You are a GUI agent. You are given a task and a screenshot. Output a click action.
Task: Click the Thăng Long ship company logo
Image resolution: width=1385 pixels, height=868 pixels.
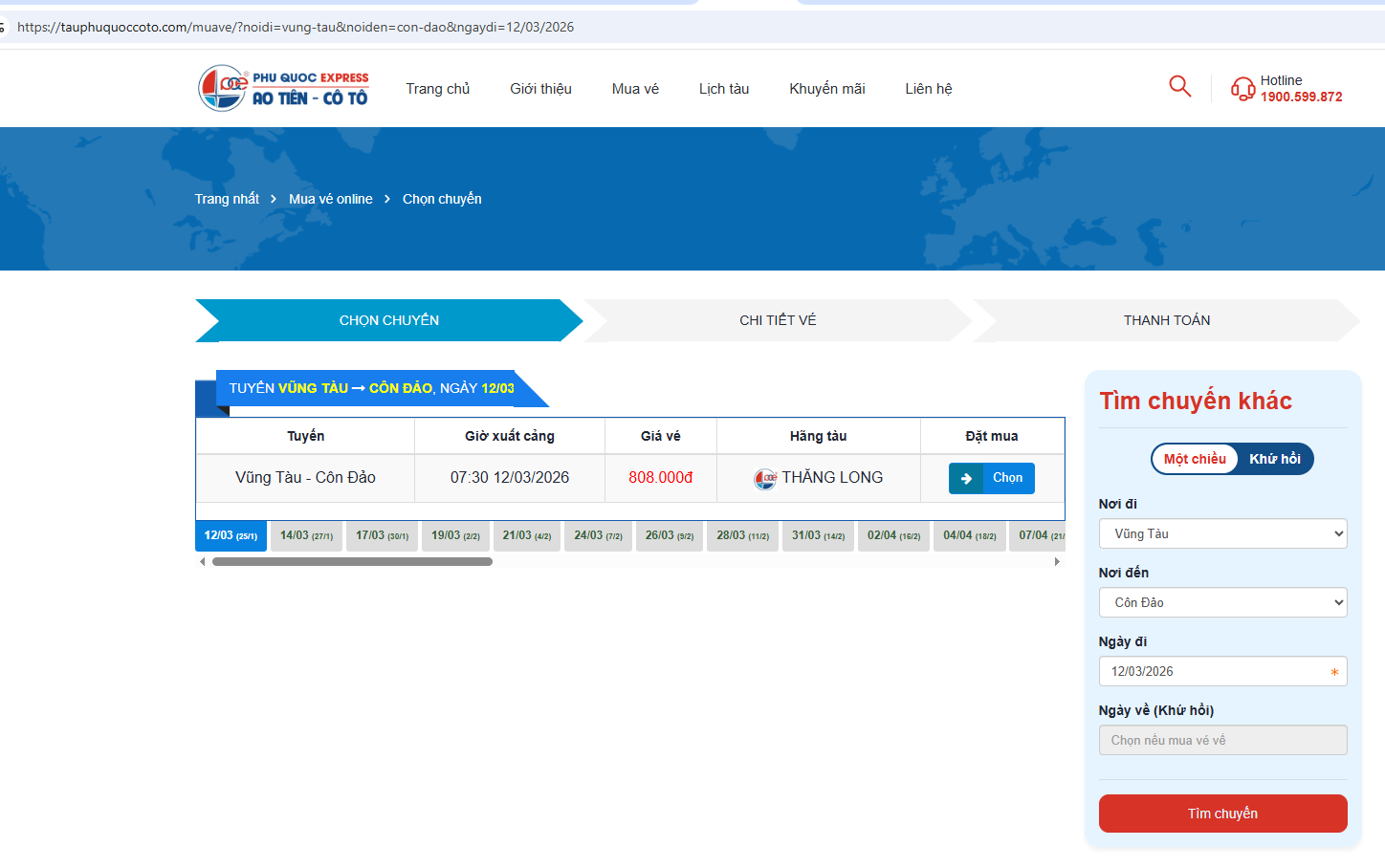coord(765,479)
